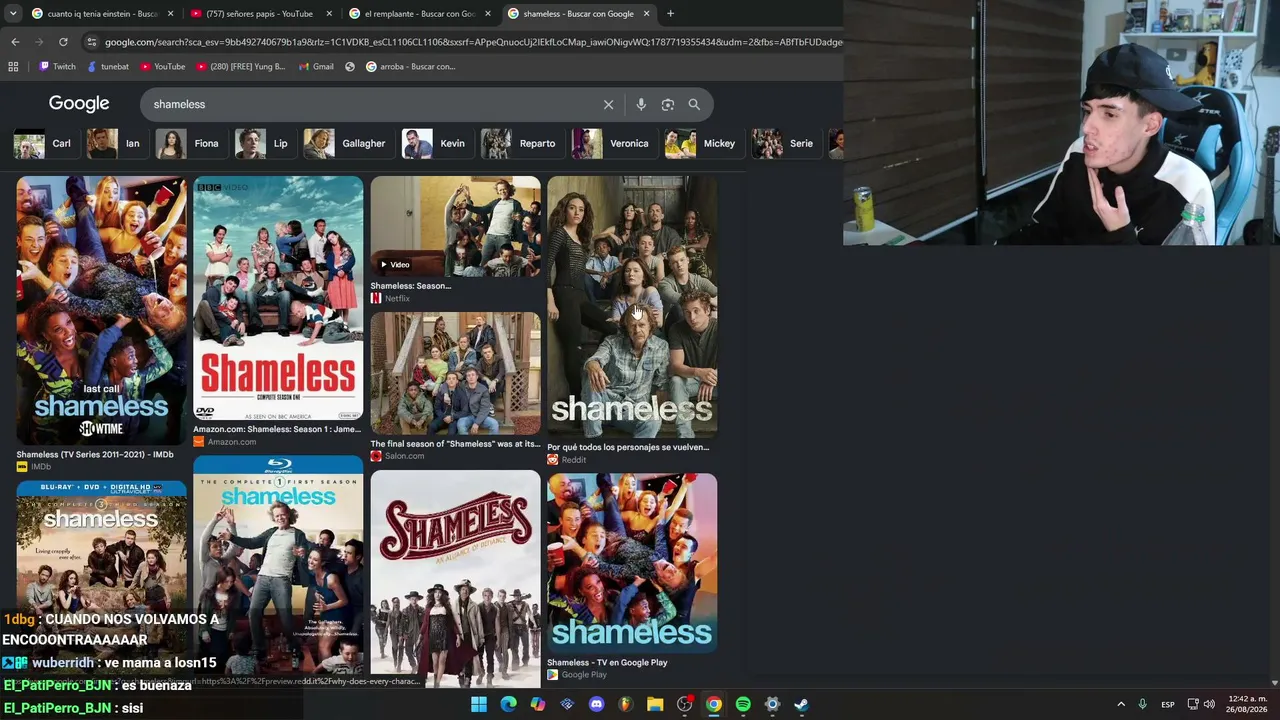Open Copilot from the taskbar
The width and height of the screenshot is (1280, 720).
pyautogui.click(x=538, y=704)
